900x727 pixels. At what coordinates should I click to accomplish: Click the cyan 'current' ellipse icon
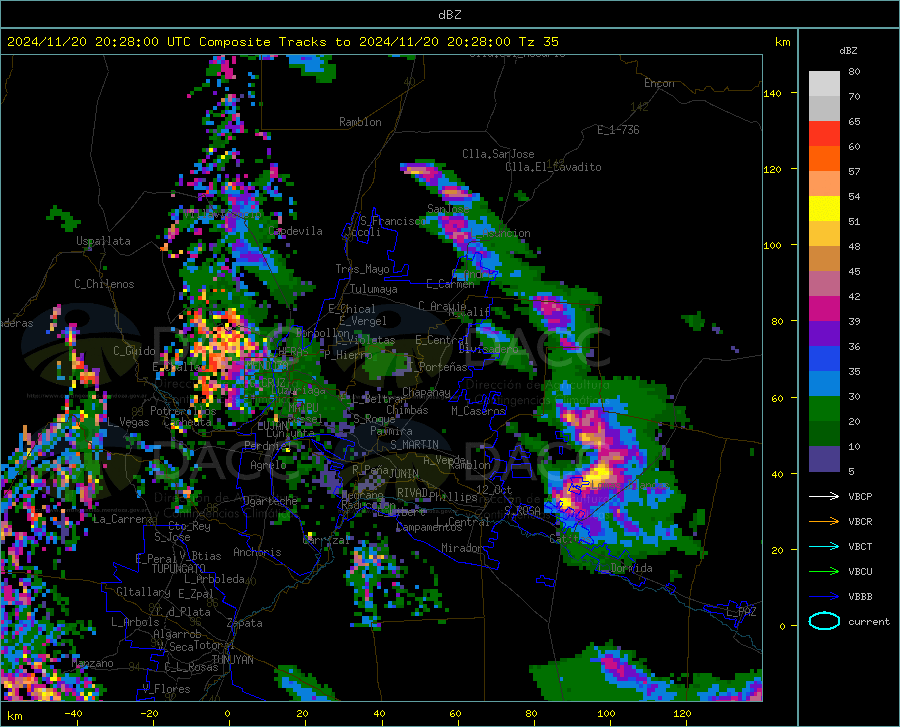click(824, 621)
